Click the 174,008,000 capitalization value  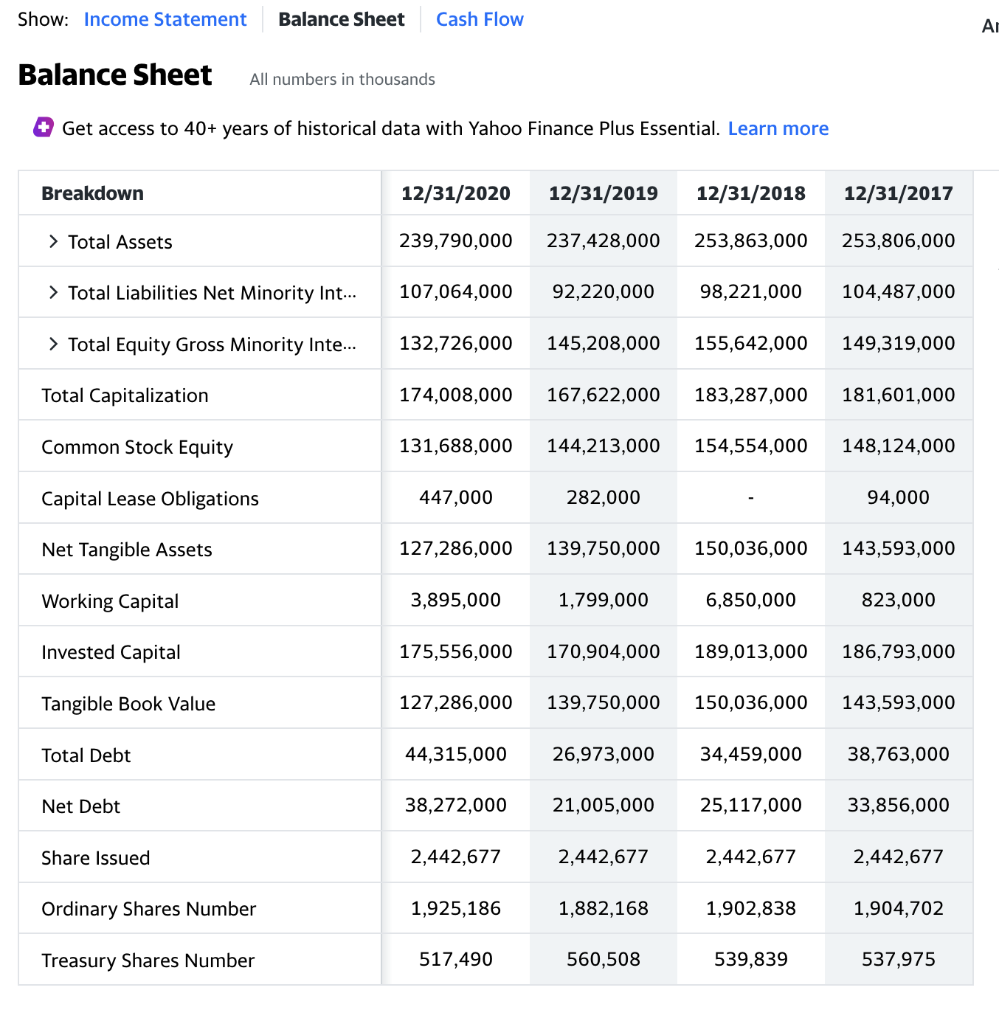456,395
